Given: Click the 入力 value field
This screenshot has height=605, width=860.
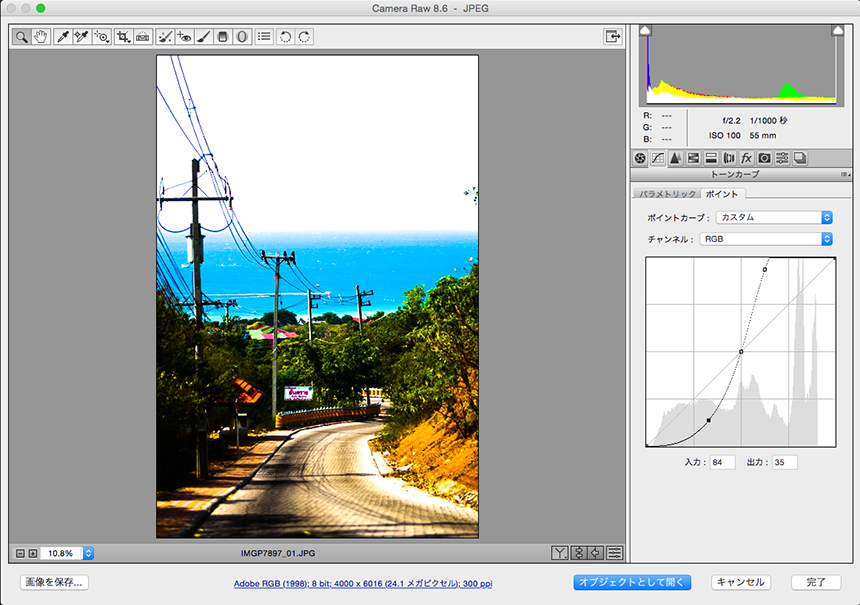Looking at the screenshot, I should [x=722, y=462].
